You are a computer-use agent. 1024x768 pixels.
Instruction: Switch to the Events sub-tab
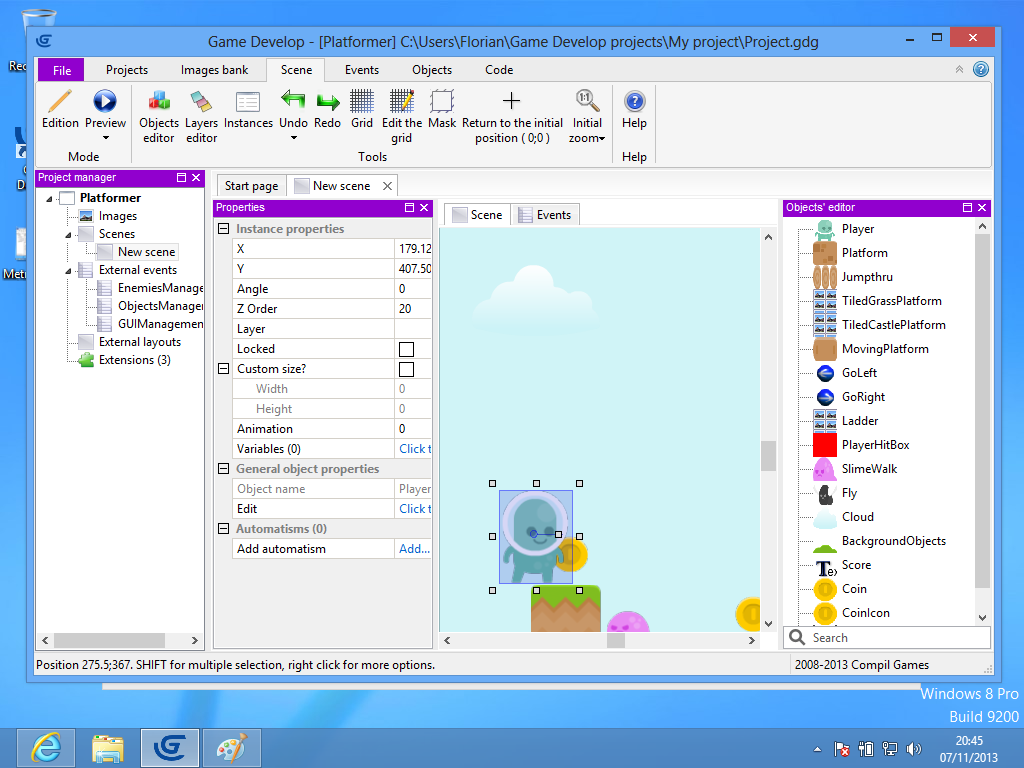point(545,215)
